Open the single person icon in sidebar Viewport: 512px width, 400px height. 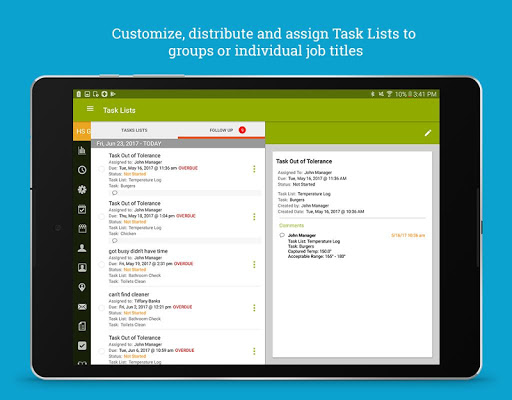[82, 248]
